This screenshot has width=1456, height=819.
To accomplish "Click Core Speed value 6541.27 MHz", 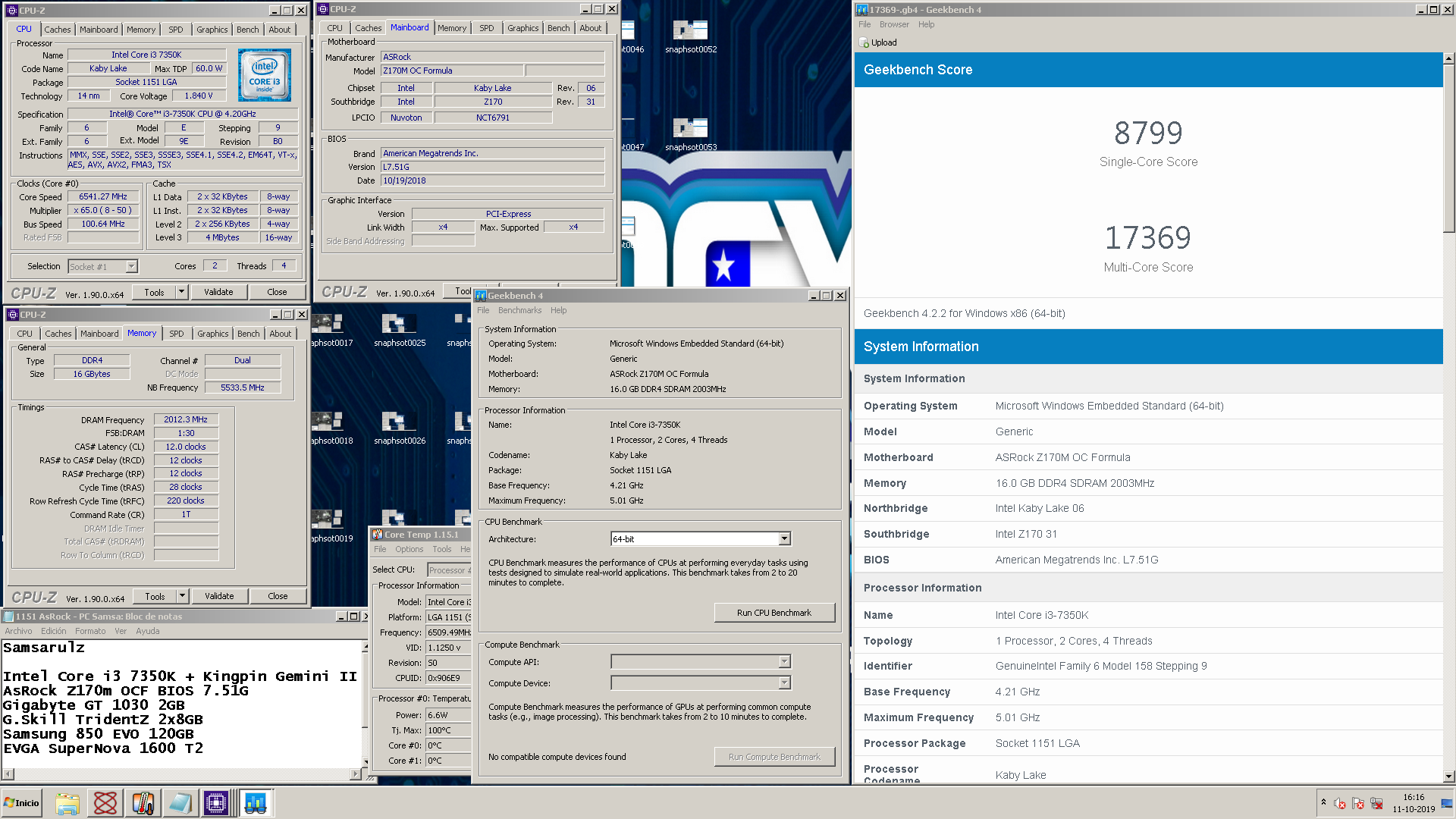I will coord(103,196).
